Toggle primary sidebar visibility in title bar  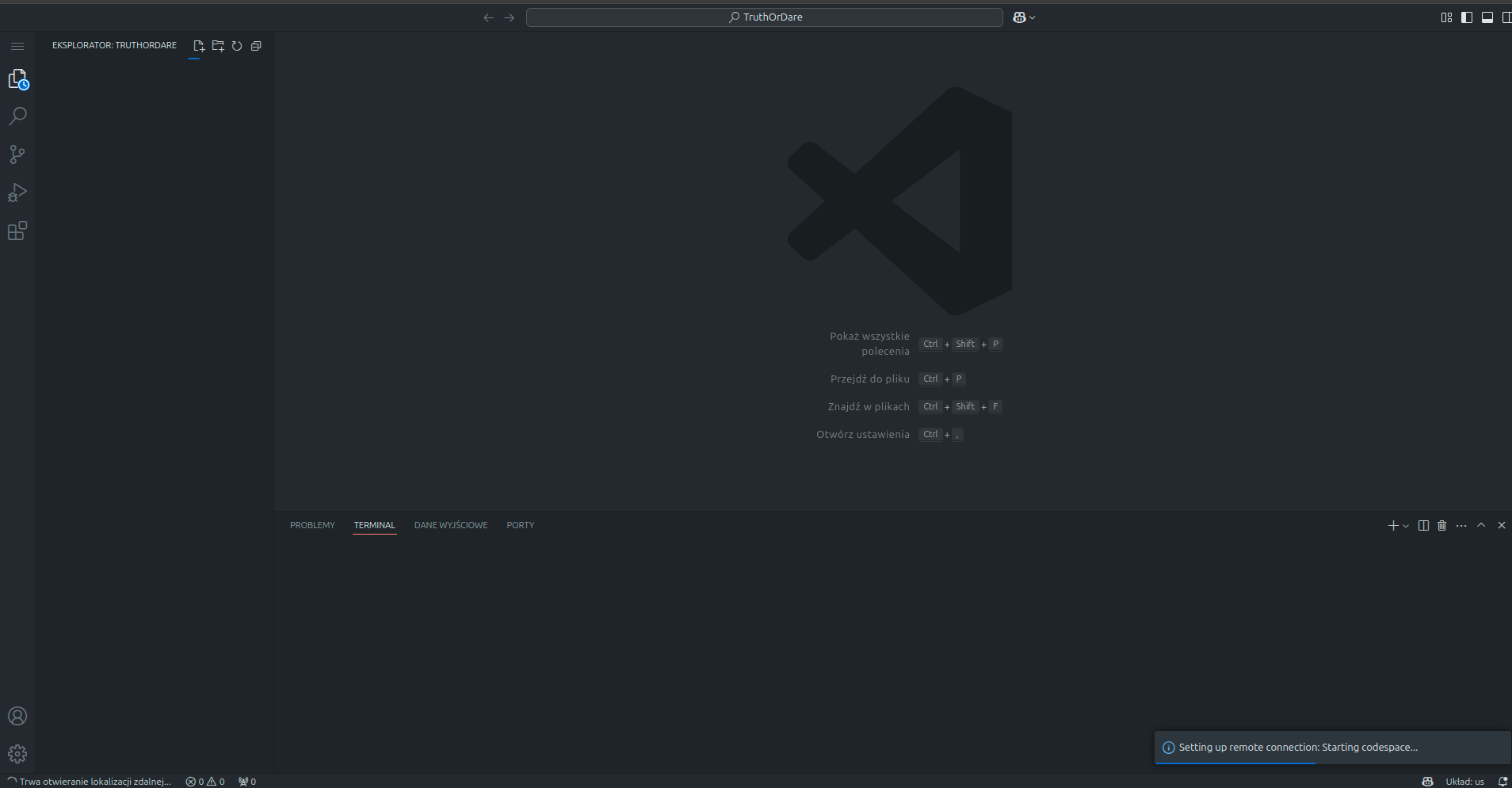[1467, 17]
